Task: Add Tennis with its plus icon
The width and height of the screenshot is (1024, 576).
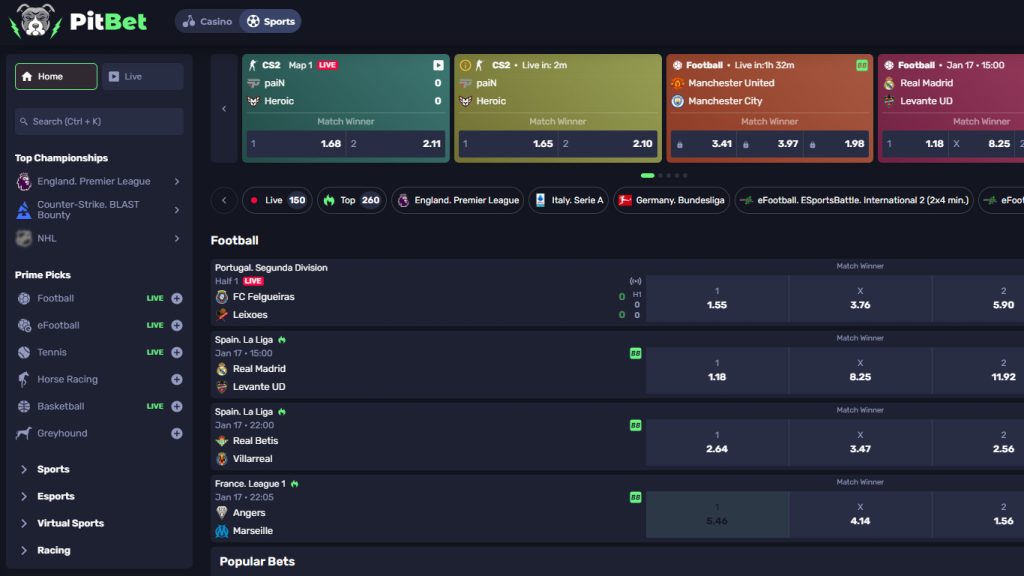Action: pyautogui.click(x=177, y=353)
